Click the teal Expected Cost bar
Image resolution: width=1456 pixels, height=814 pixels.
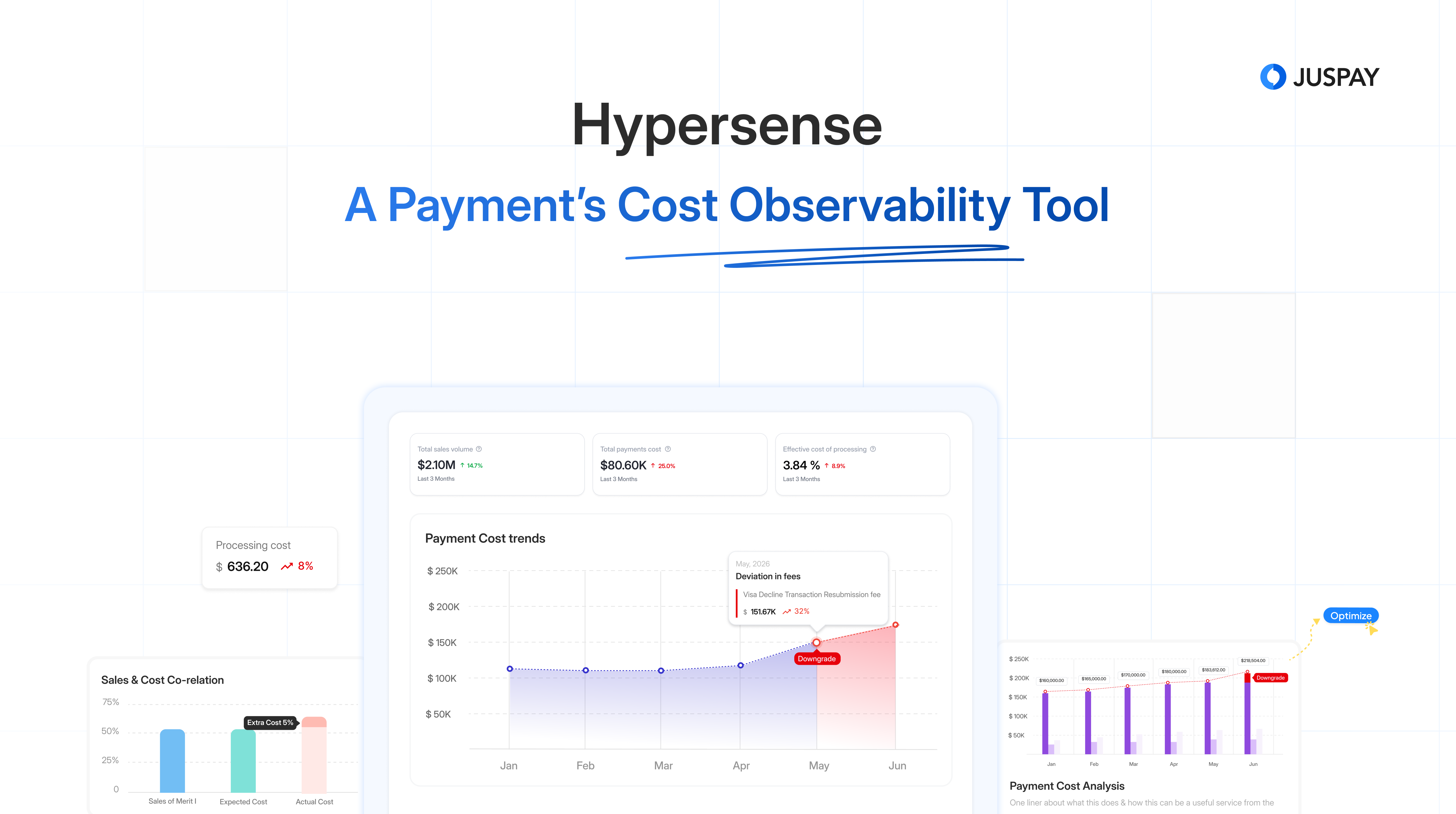click(x=243, y=761)
